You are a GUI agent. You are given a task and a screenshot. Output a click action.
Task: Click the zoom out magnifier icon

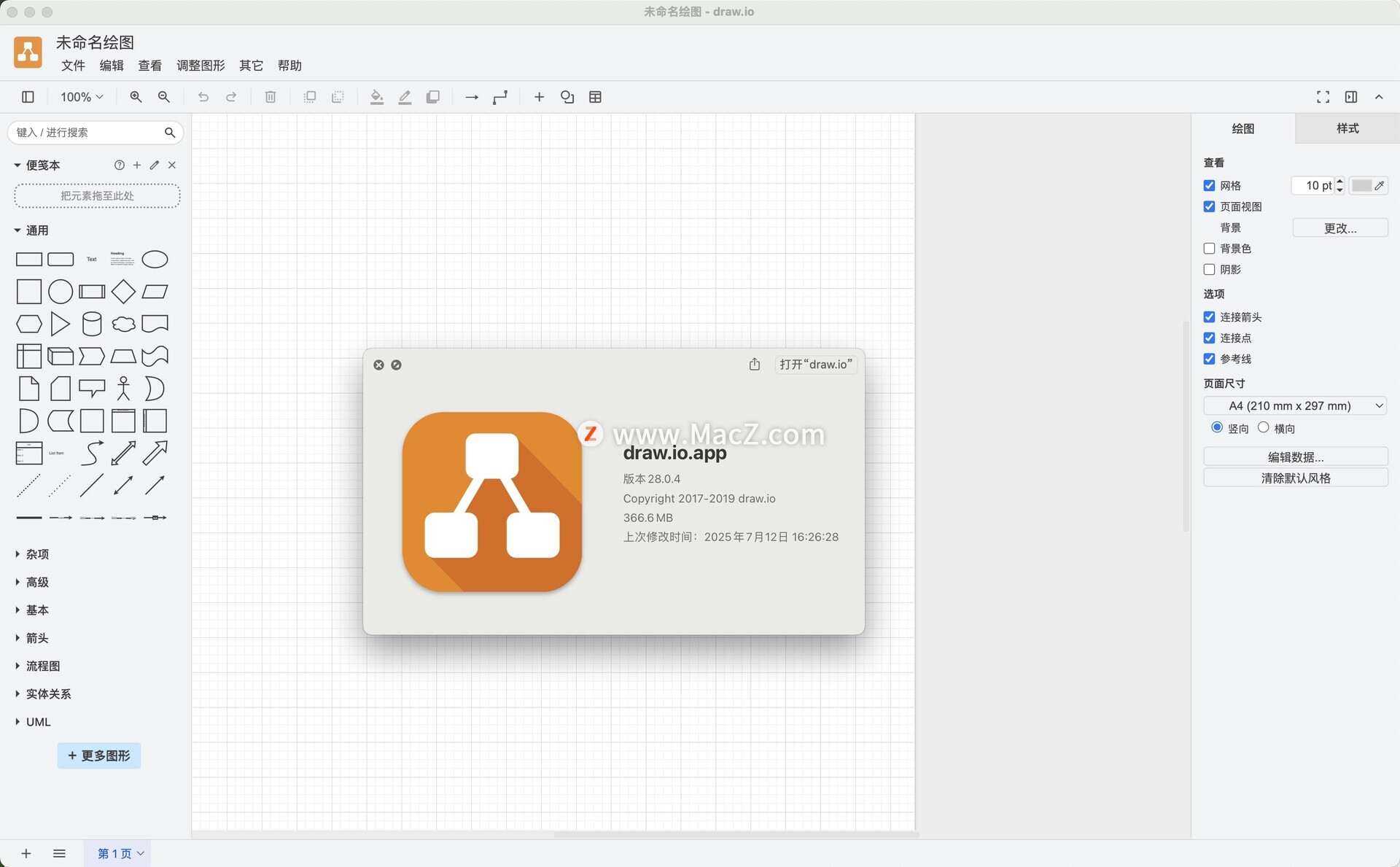pos(164,97)
